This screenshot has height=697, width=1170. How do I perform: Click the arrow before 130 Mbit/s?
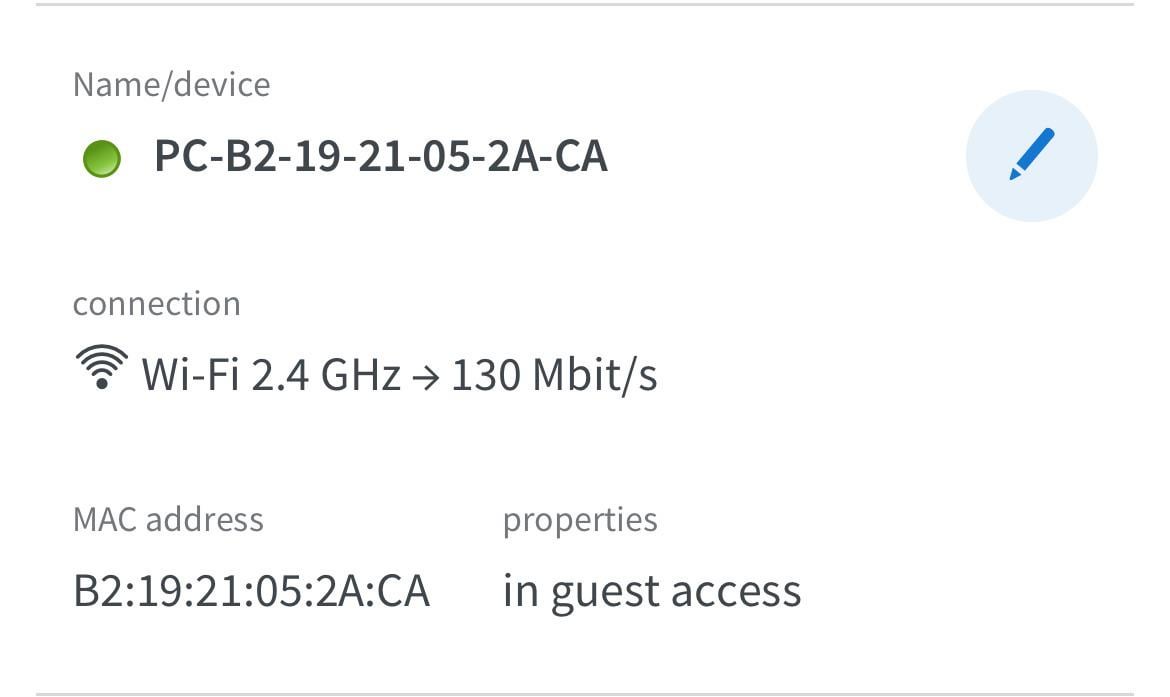426,377
